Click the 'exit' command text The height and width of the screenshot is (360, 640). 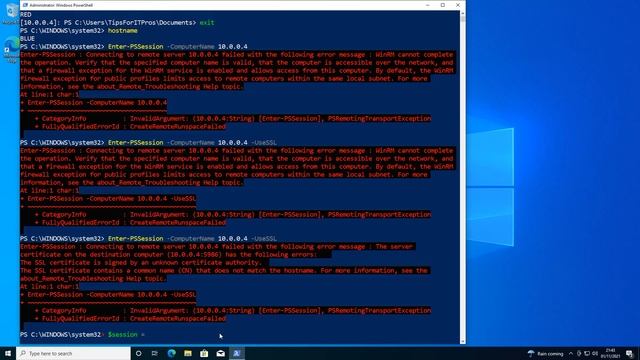[207, 22]
